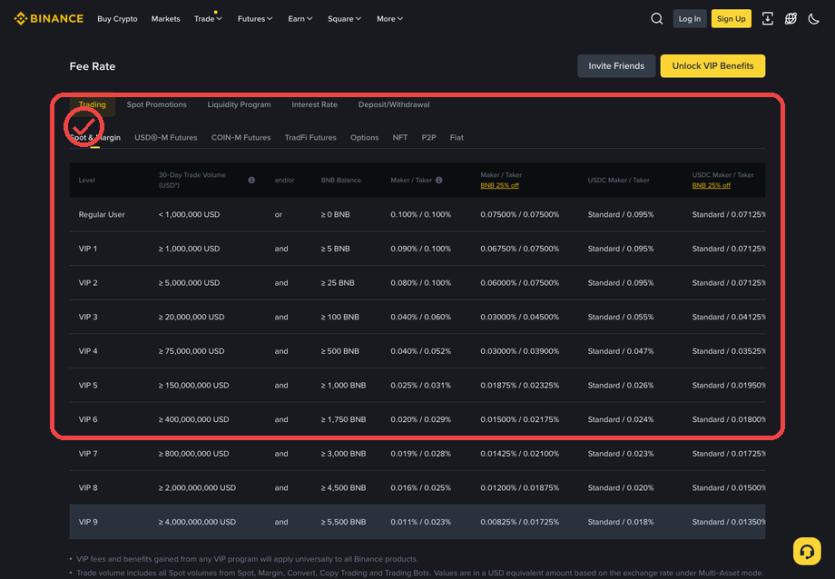Open the customer support headset icon
835x579 pixels.
[806, 551]
